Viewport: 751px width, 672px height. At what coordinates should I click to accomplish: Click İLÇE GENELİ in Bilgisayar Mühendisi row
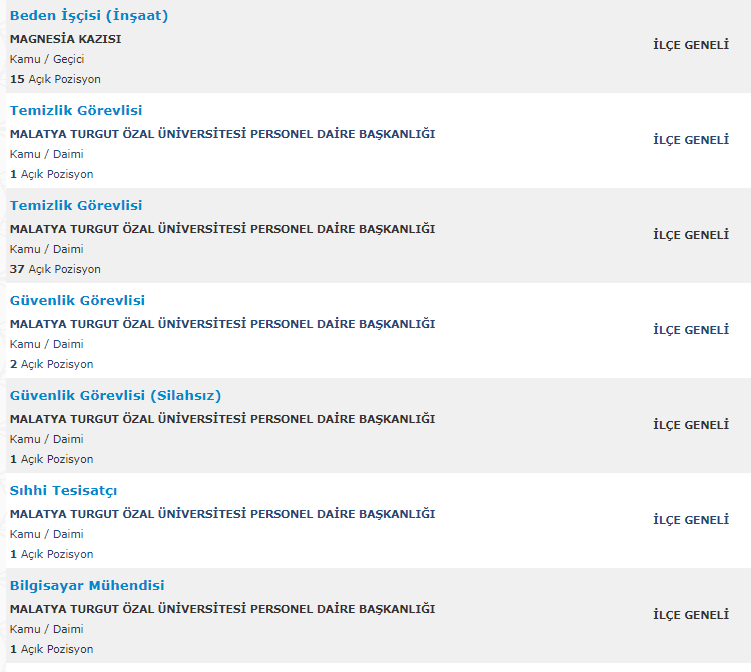691,615
